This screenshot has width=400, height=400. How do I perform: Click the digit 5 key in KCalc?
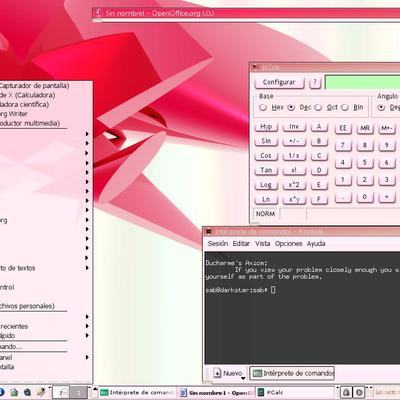[365, 163]
